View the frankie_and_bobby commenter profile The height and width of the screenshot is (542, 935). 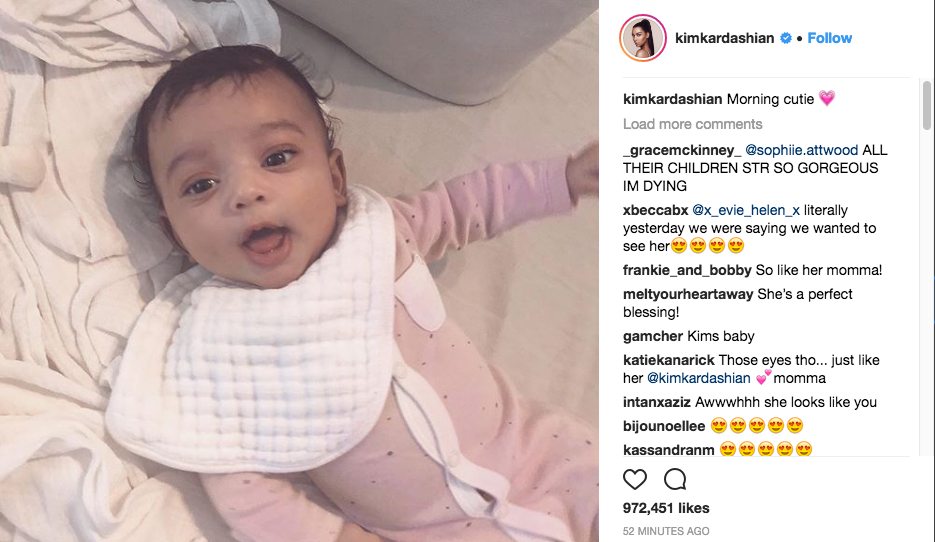pos(687,270)
